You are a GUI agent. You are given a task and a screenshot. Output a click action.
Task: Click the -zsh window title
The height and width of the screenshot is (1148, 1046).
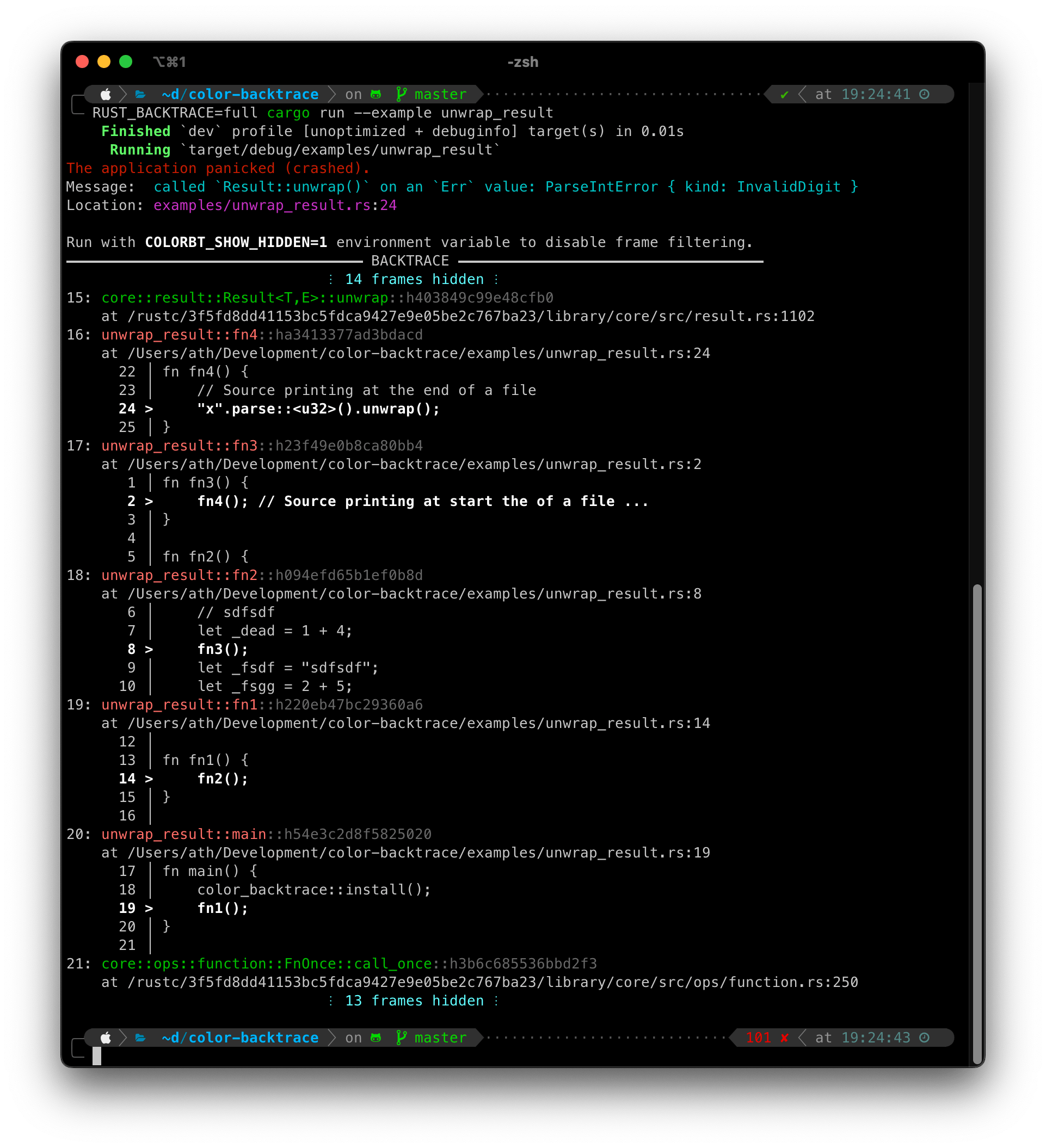click(522, 62)
